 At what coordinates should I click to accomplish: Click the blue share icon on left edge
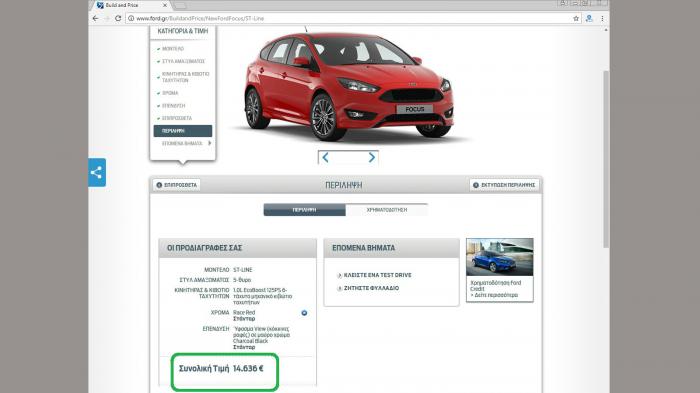[x=97, y=172]
